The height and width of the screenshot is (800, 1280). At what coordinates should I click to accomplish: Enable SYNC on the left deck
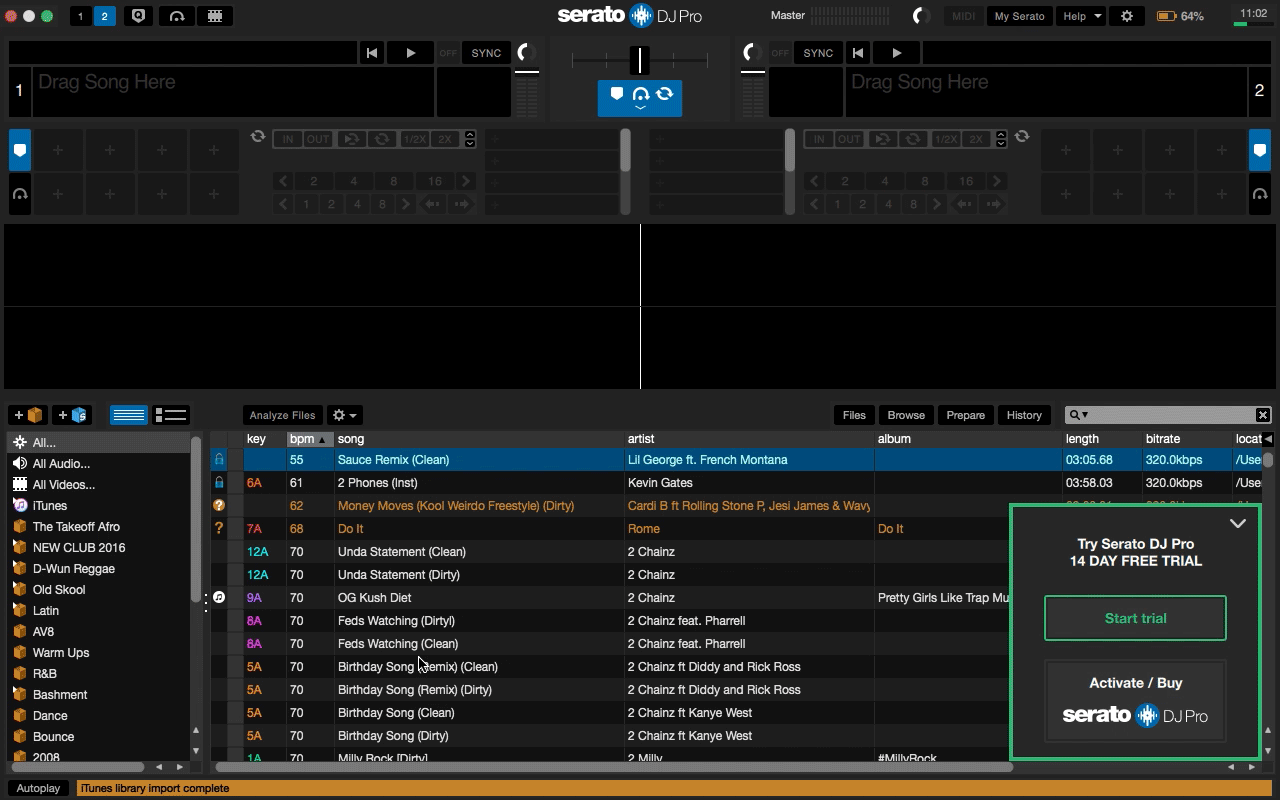point(485,52)
